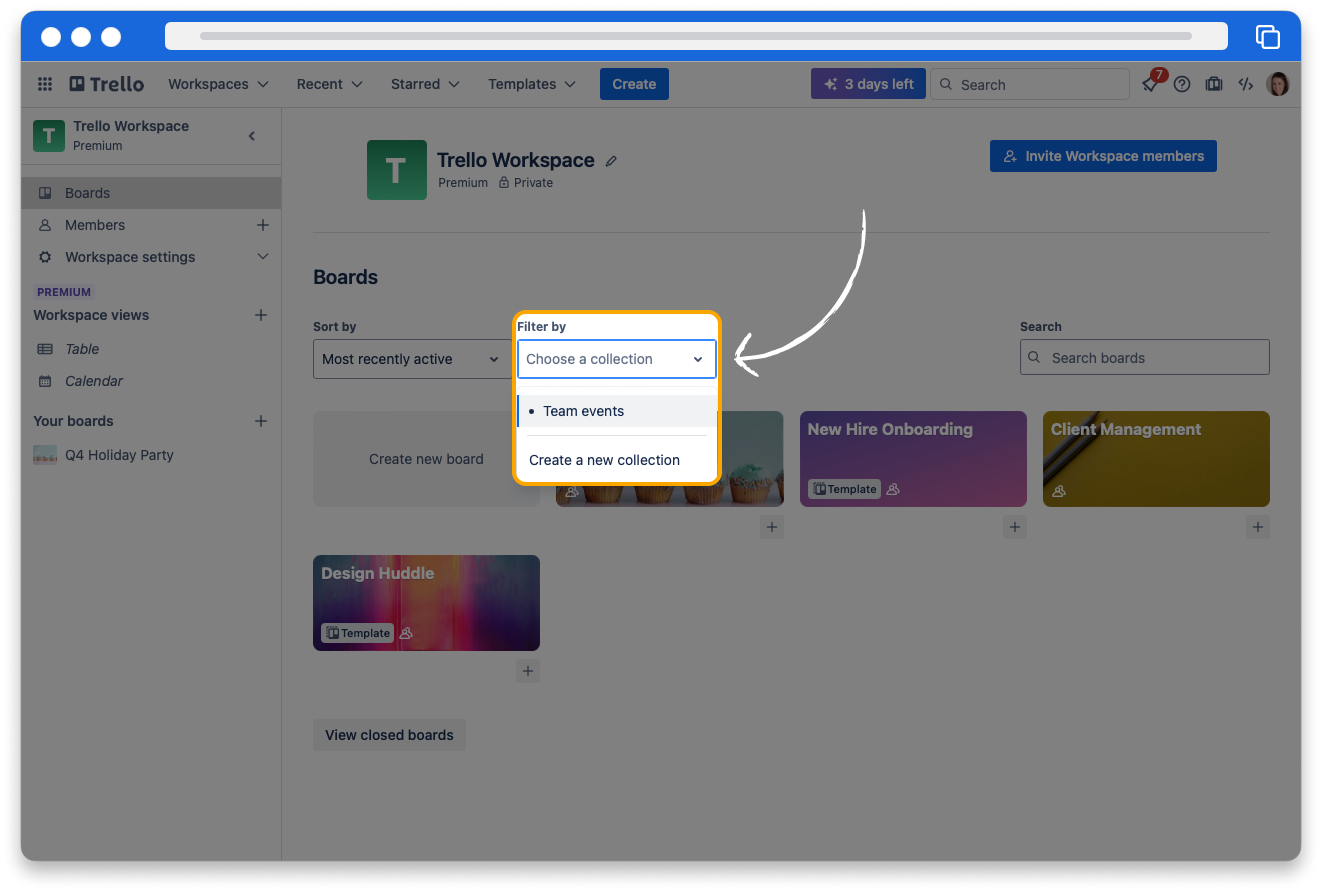Click View closed boards button
Image resolution: width=1322 pixels, height=892 pixels.
[389, 735]
